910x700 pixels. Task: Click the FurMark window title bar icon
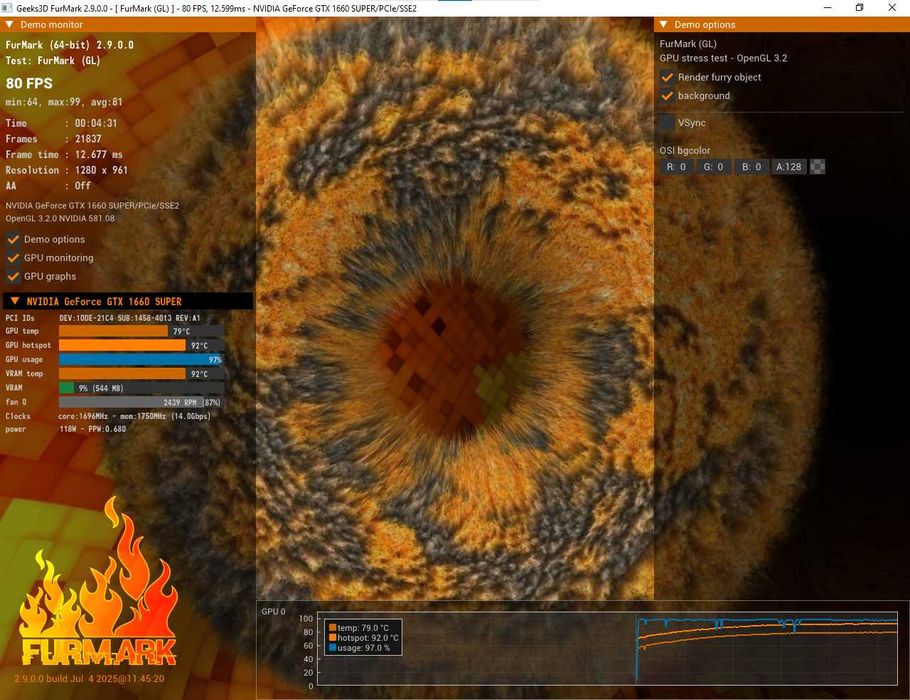[7, 8]
